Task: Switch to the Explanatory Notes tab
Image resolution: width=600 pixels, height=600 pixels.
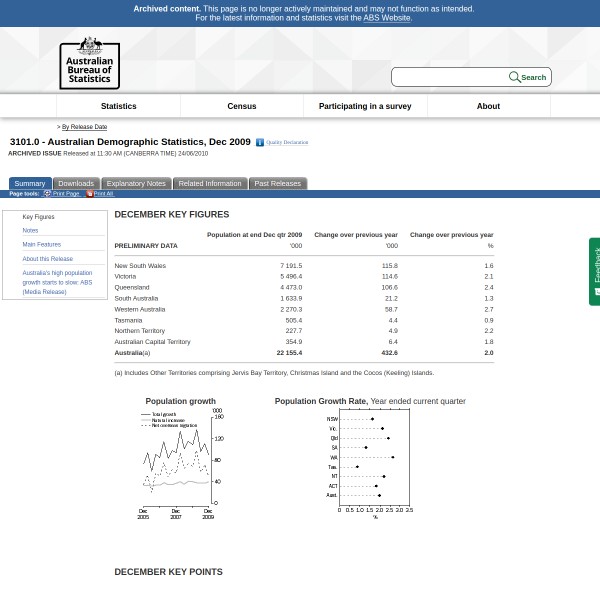Action: tap(136, 184)
